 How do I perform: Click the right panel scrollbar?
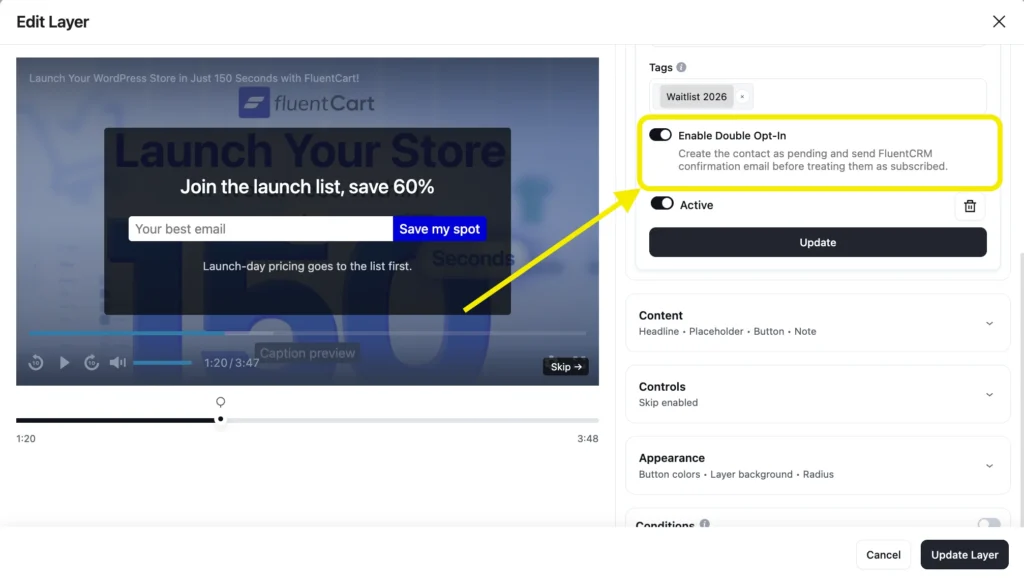click(1021, 389)
